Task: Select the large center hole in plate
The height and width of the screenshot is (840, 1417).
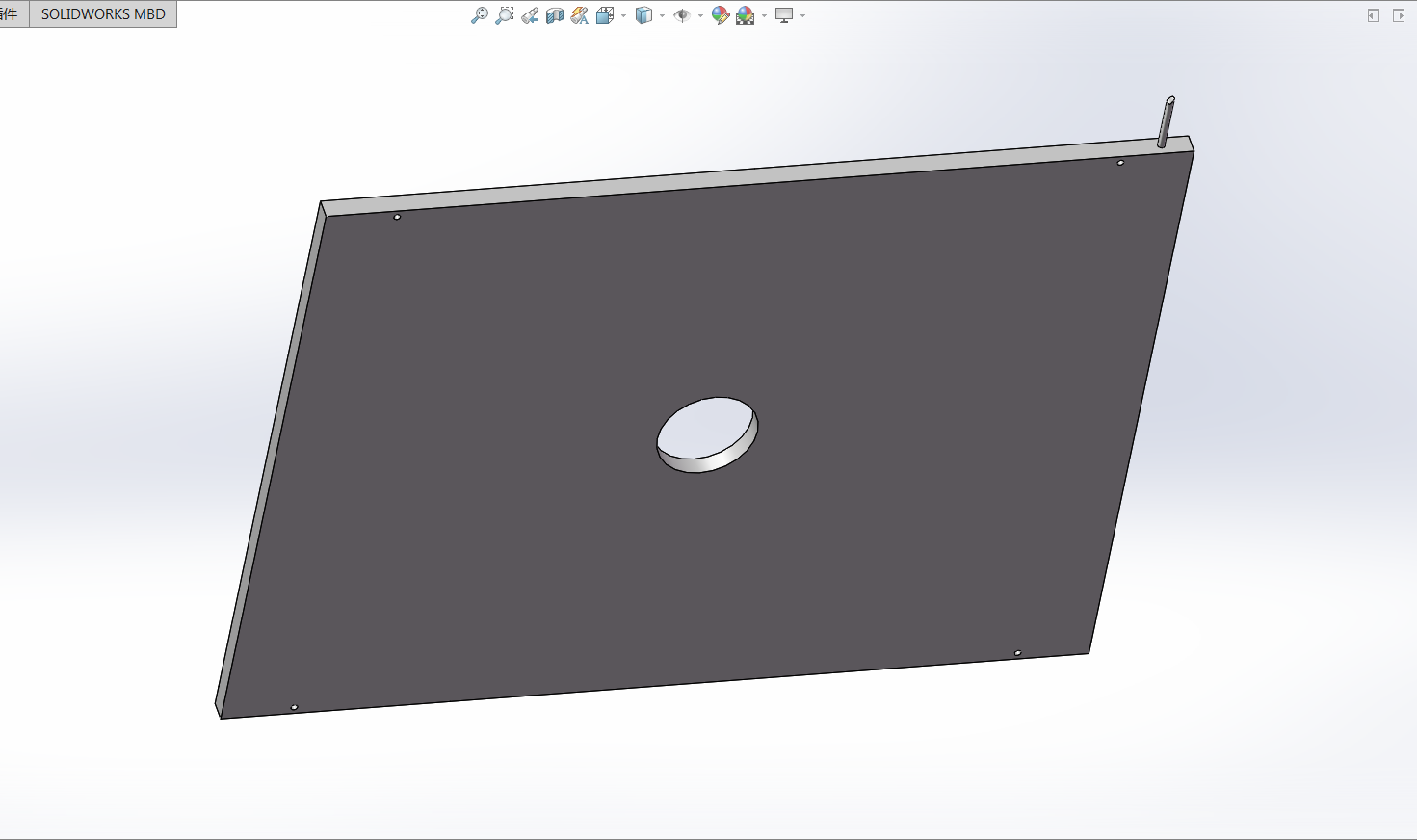Action: [x=705, y=431]
